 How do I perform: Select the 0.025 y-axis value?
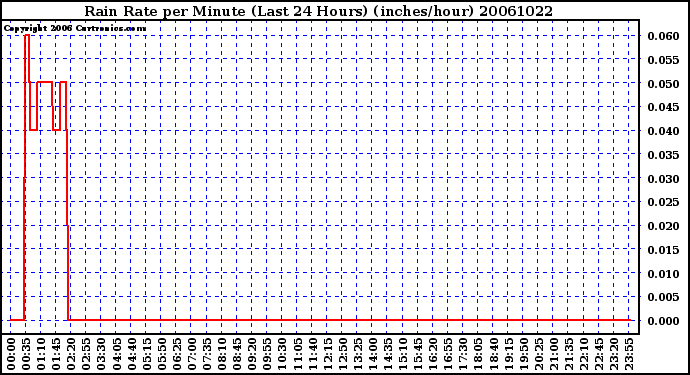663,202
